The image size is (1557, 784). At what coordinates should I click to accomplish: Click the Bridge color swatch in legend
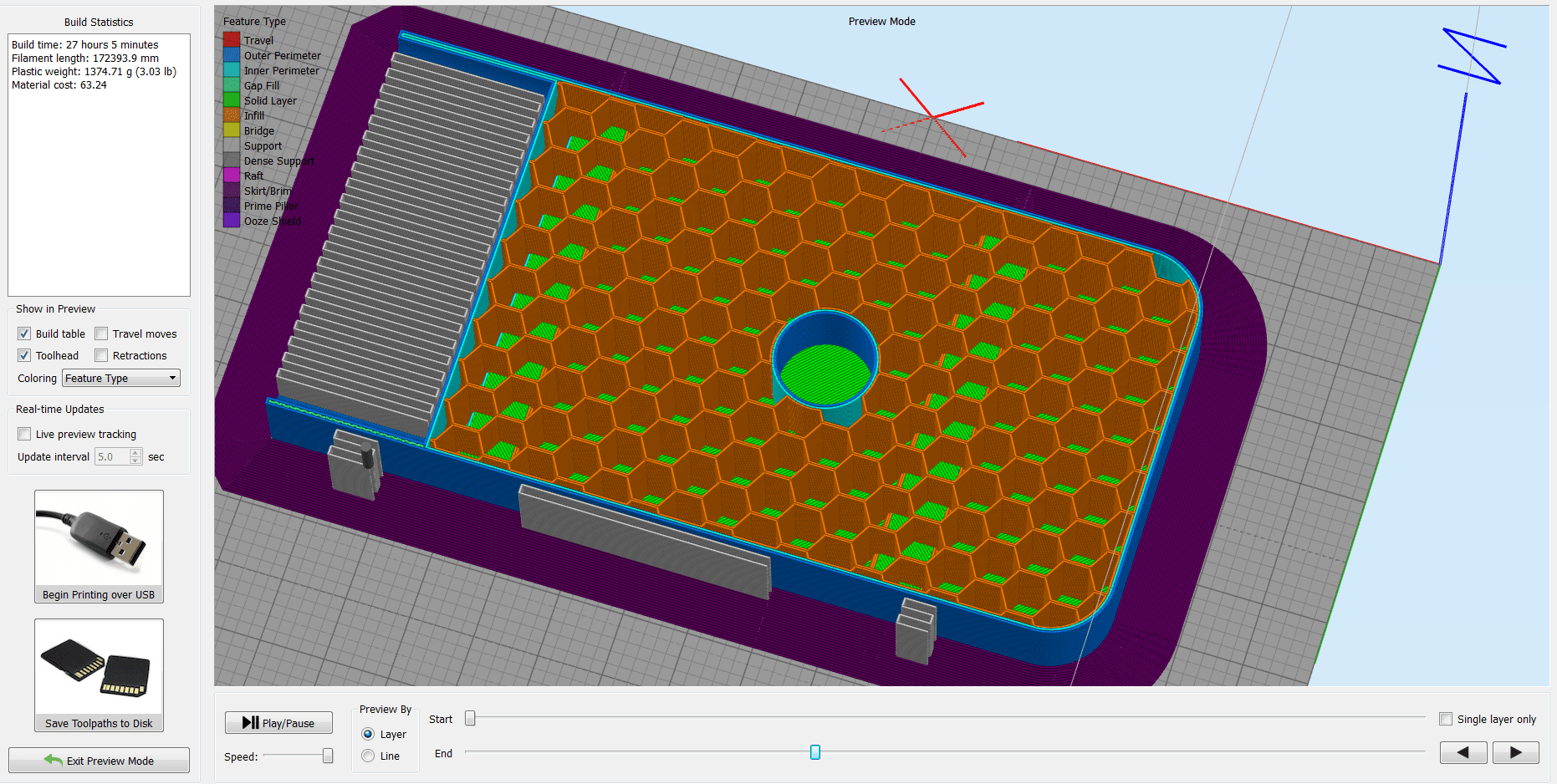pyautogui.click(x=232, y=129)
